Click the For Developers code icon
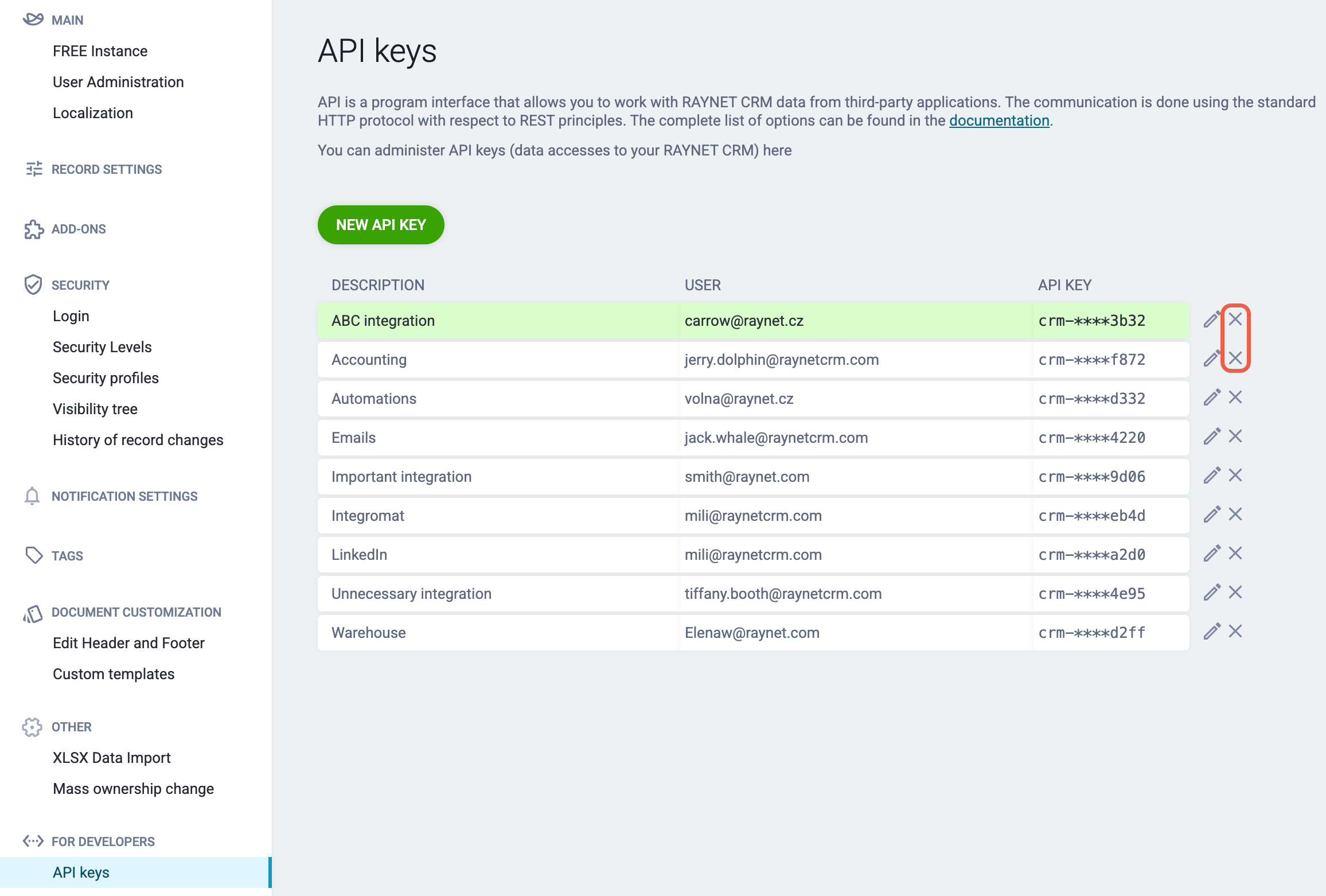 [33, 841]
